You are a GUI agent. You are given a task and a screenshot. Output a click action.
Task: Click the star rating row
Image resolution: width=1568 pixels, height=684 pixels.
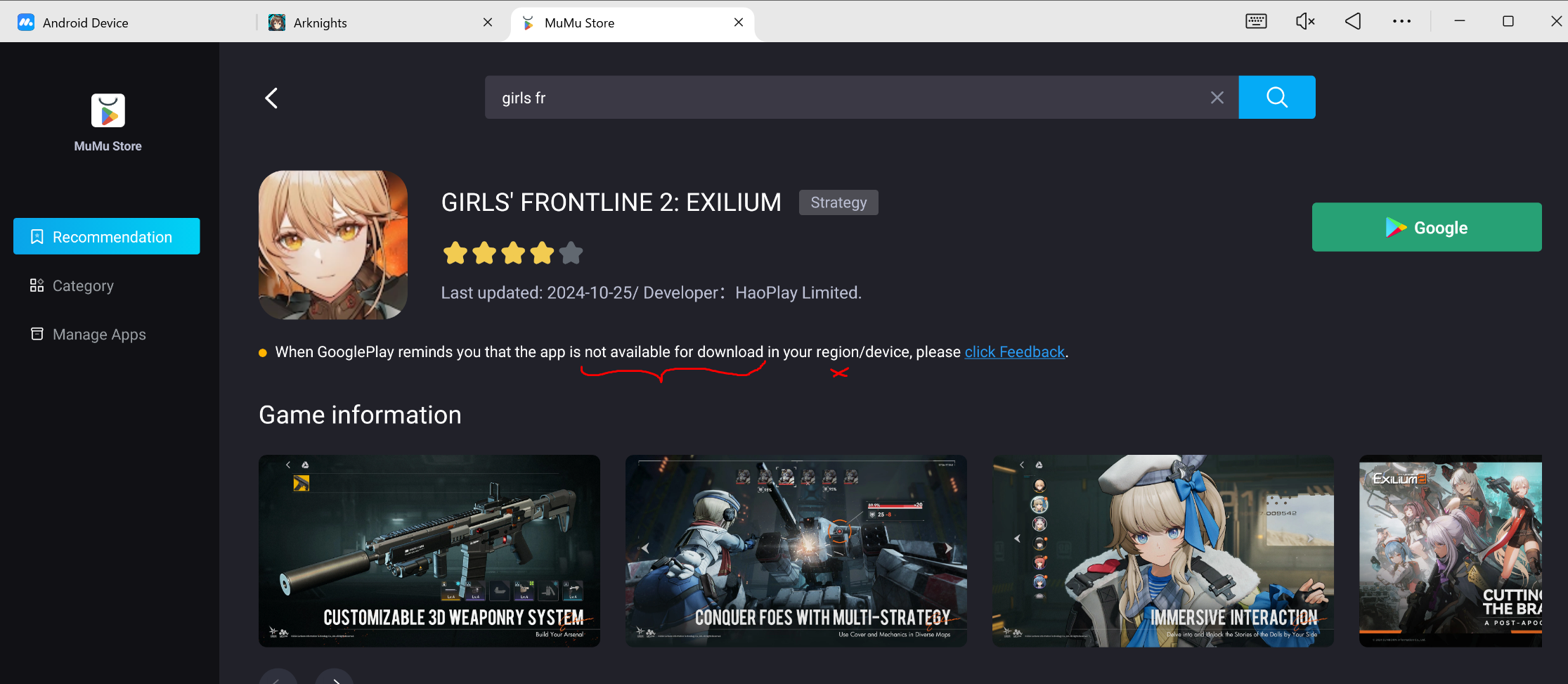point(513,253)
